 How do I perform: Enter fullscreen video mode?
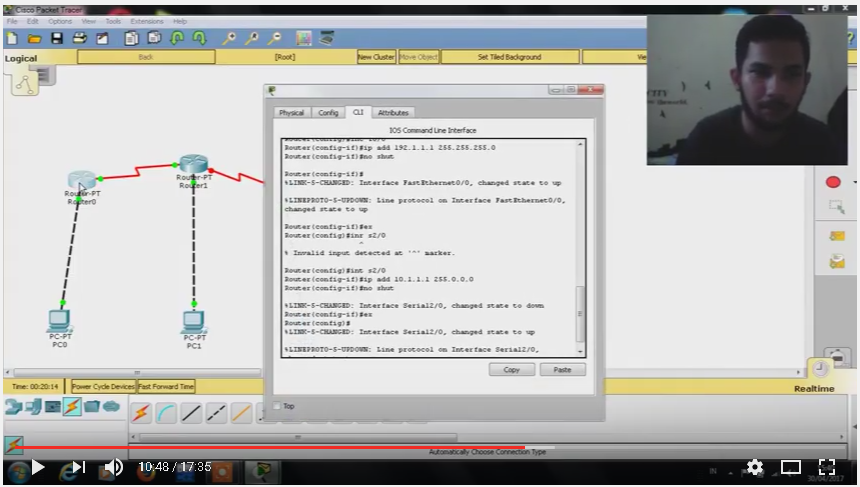tap(827, 467)
